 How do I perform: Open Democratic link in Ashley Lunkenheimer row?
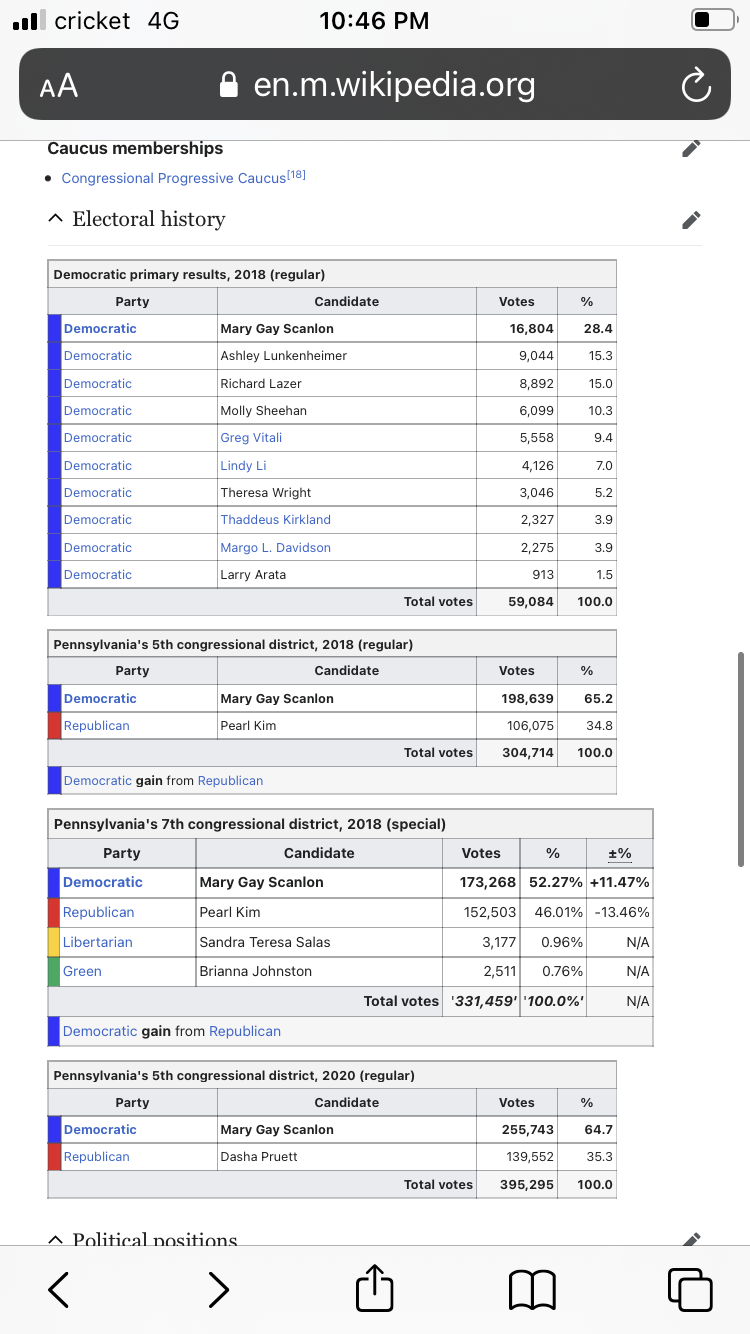coord(98,356)
